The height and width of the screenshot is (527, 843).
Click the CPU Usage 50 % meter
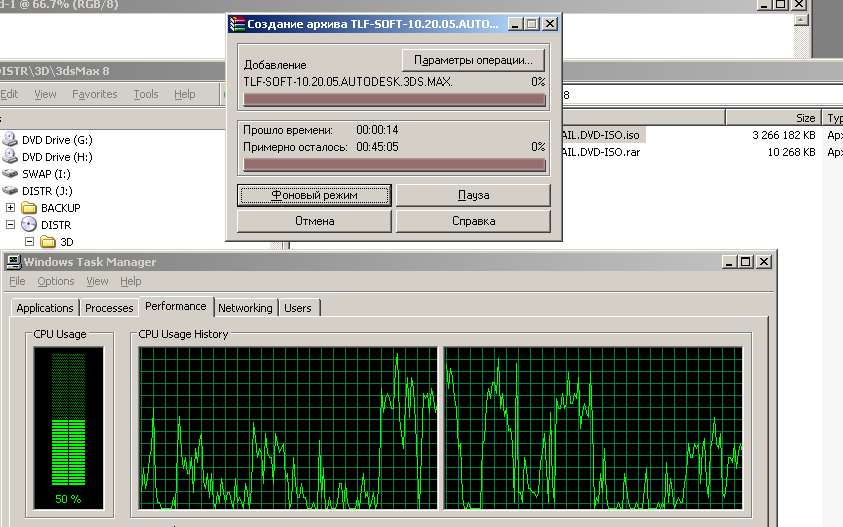[x=68, y=428]
